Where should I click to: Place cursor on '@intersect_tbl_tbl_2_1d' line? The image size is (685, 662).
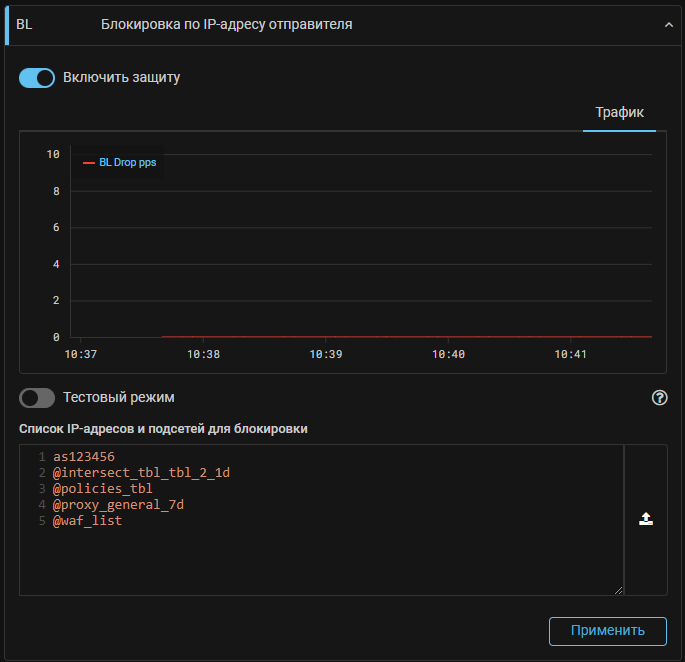click(x=141, y=473)
